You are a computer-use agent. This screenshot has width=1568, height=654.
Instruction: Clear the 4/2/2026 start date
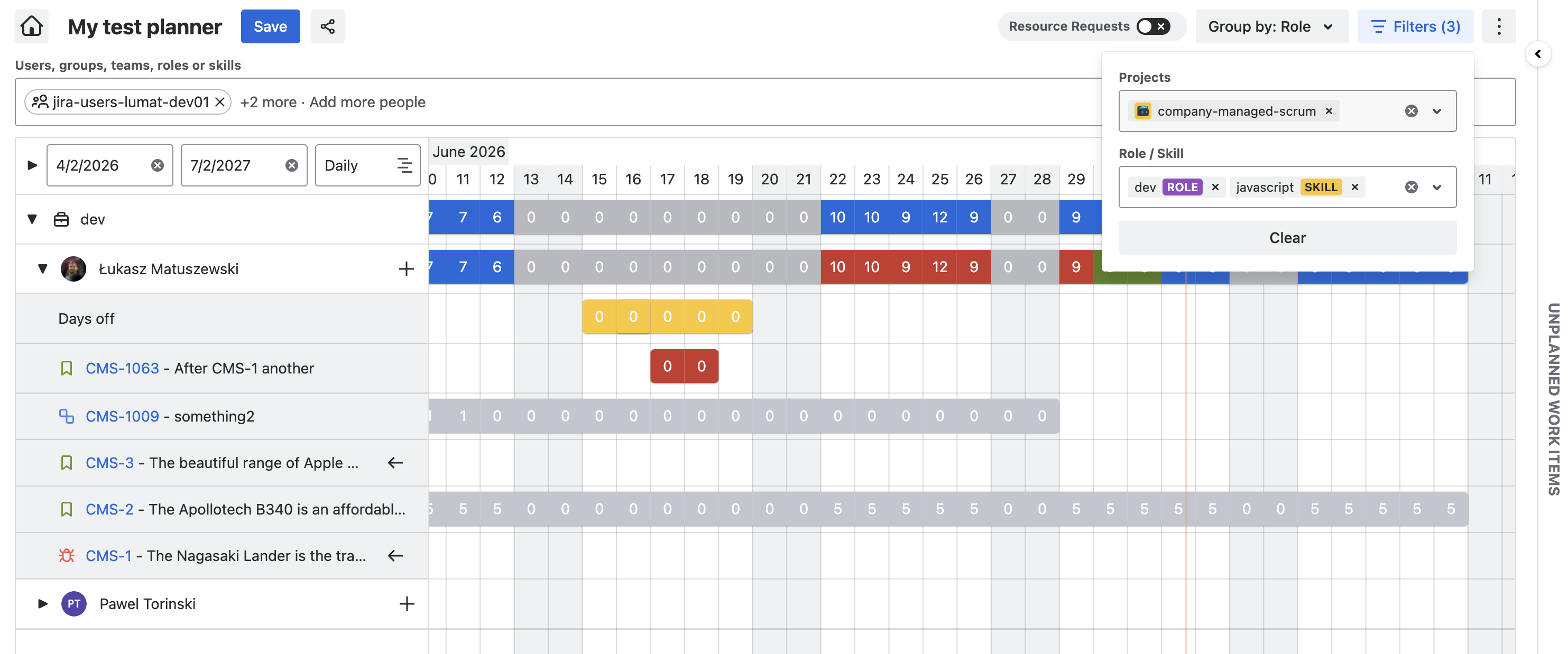pyautogui.click(x=158, y=165)
